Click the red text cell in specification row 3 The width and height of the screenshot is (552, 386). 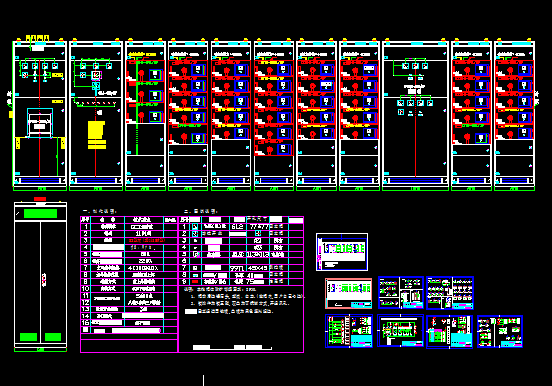tap(146, 241)
